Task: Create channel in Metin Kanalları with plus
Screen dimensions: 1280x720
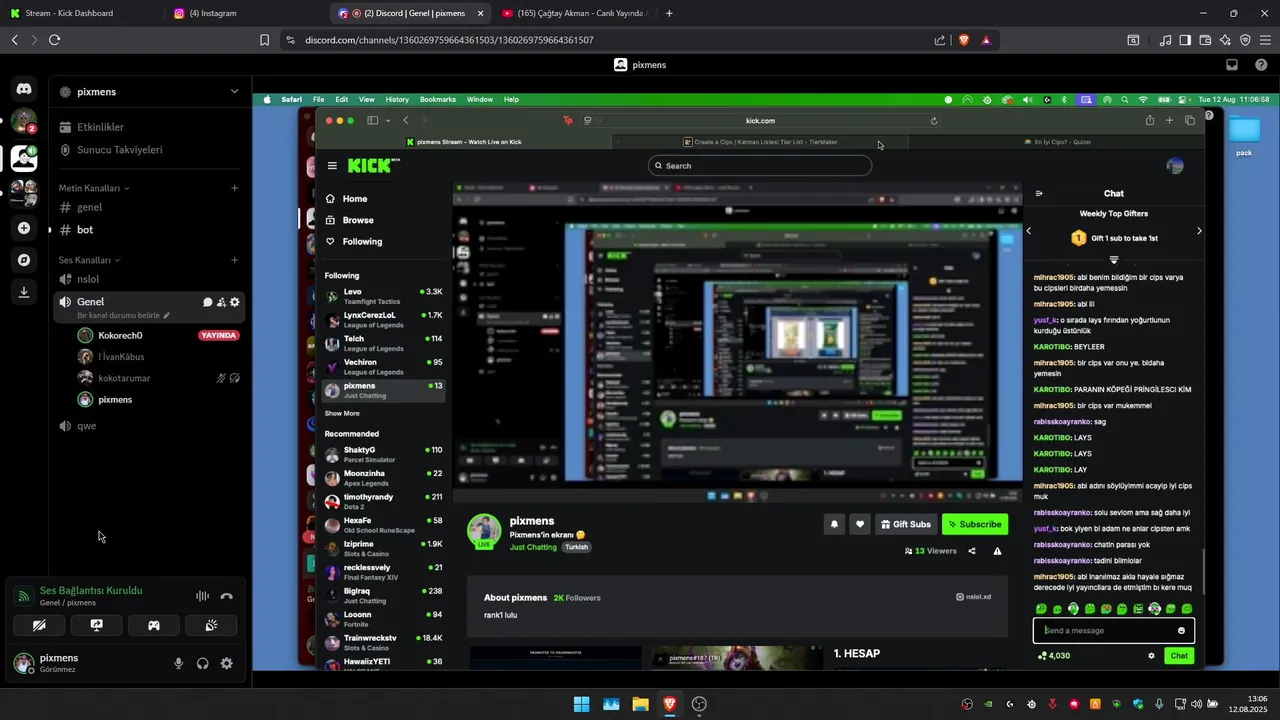Action: [235, 188]
